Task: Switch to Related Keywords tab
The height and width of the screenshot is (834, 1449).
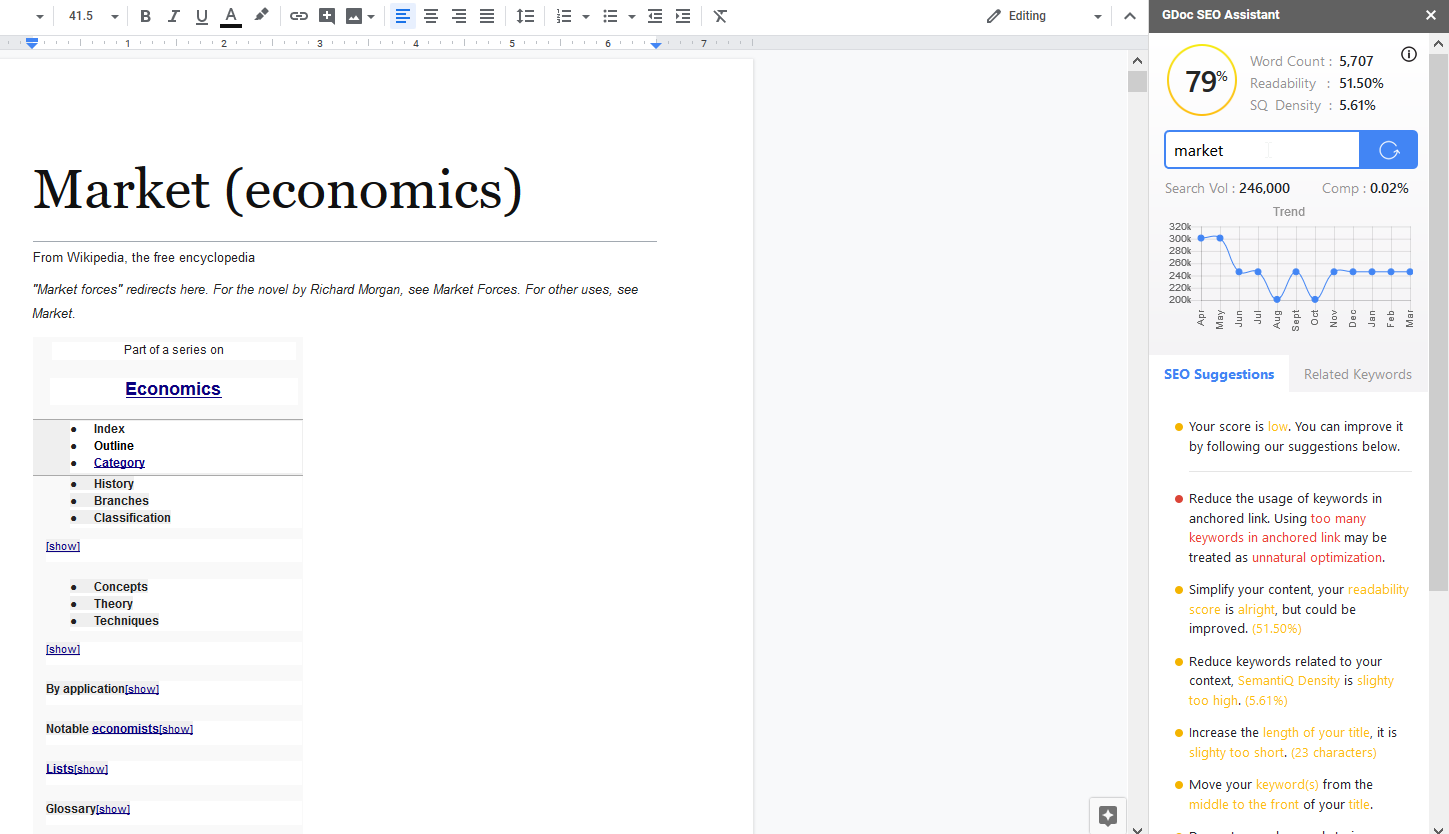Action: point(1358,374)
